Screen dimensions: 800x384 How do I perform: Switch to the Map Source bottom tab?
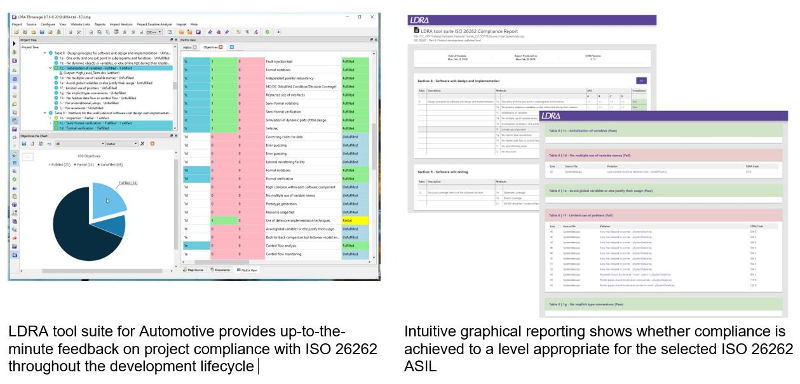(x=193, y=270)
